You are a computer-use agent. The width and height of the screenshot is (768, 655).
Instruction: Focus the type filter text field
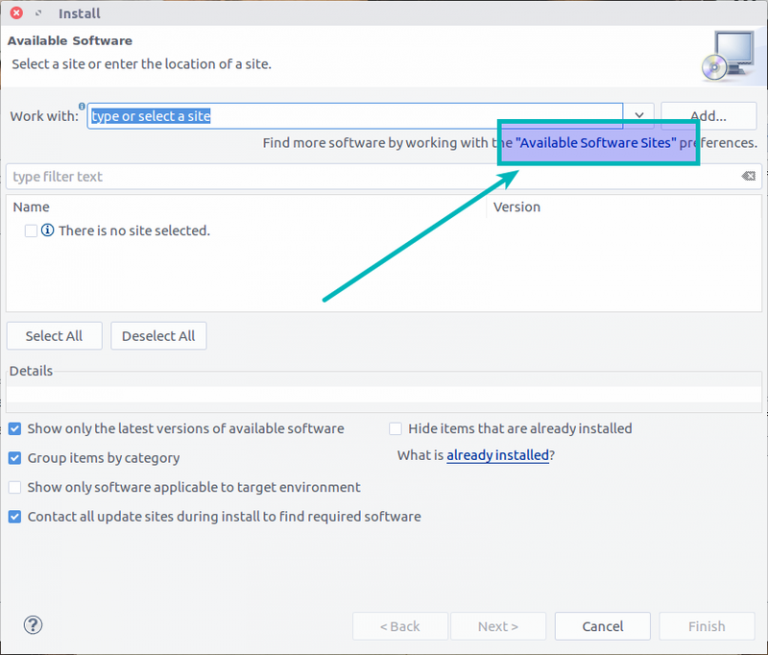pyautogui.click(x=370, y=176)
